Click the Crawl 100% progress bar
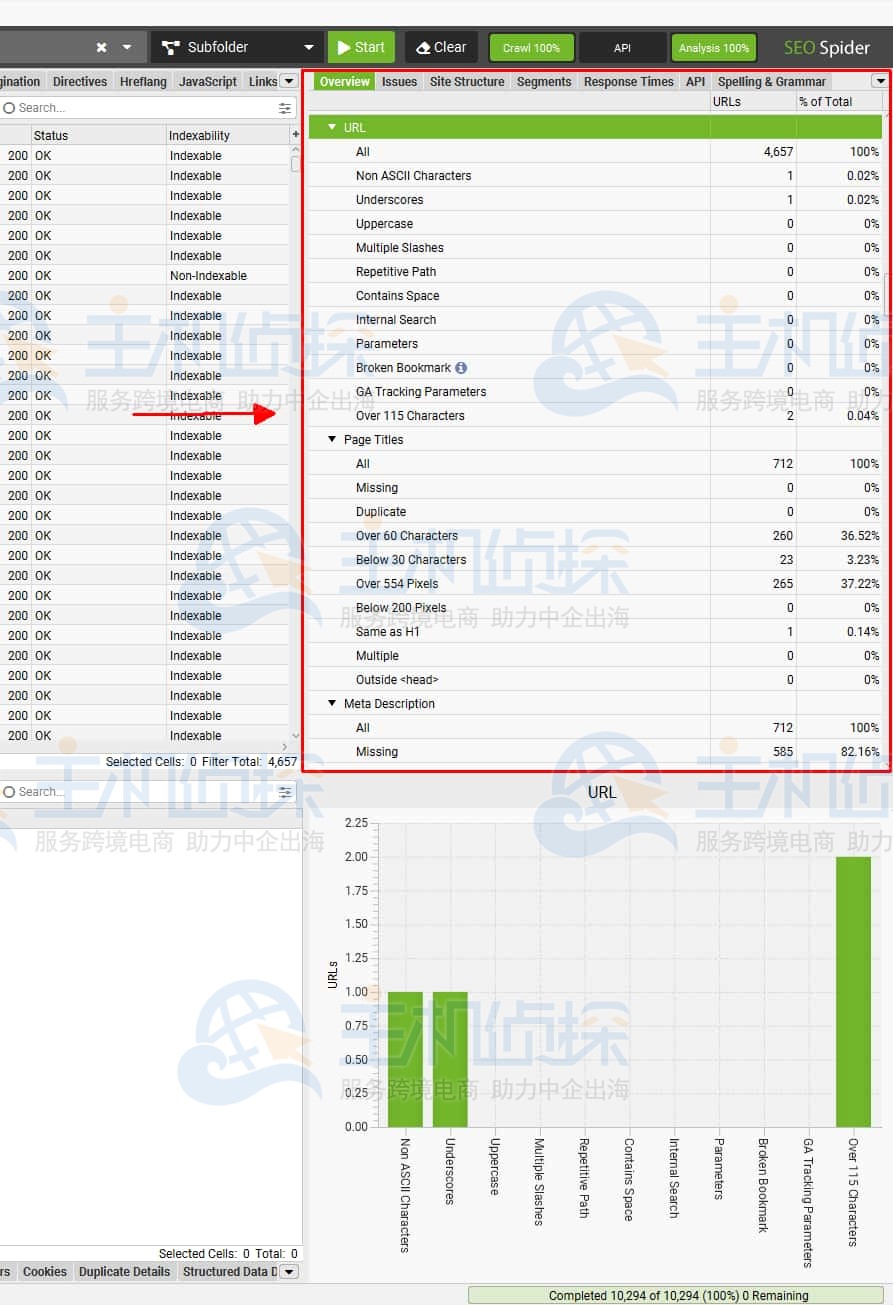The height and width of the screenshot is (1305, 893). [531, 48]
